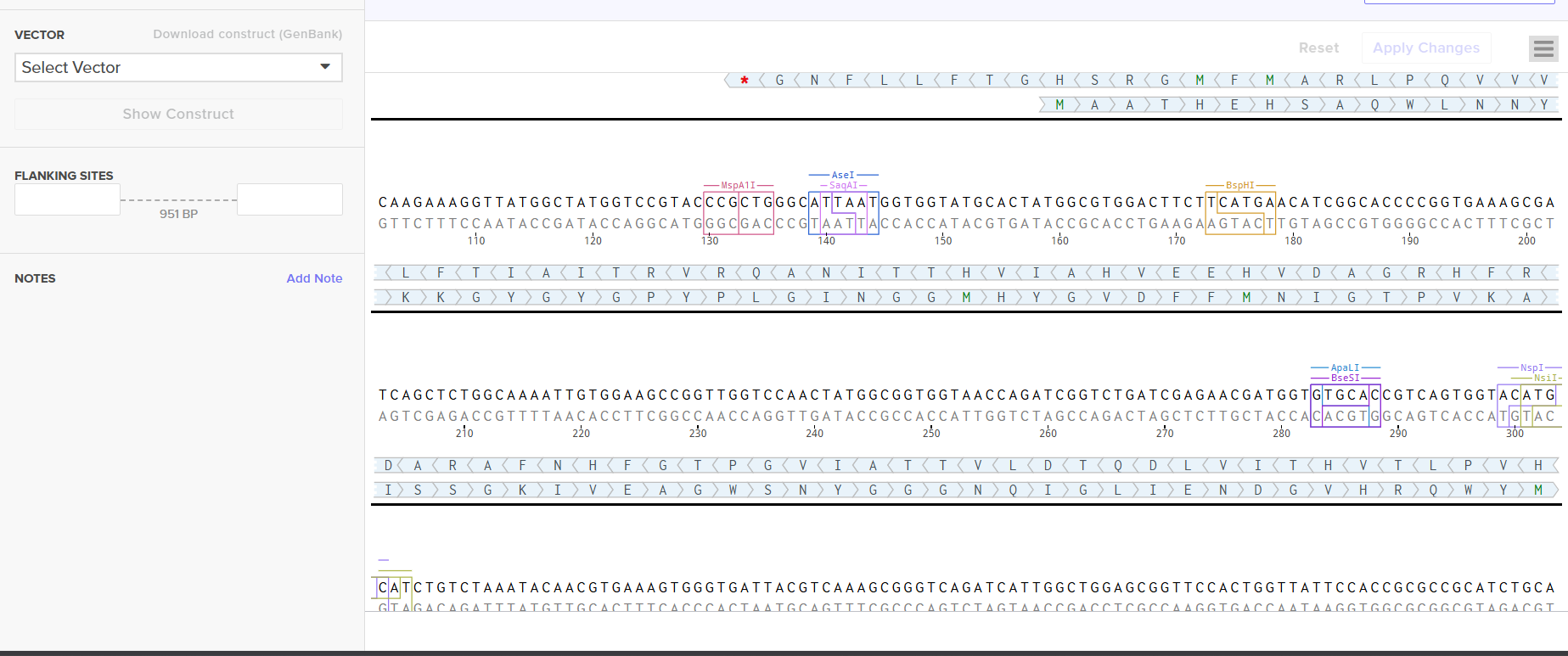
Task: Open the Select Vector dropdown
Action: coord(170,68)
